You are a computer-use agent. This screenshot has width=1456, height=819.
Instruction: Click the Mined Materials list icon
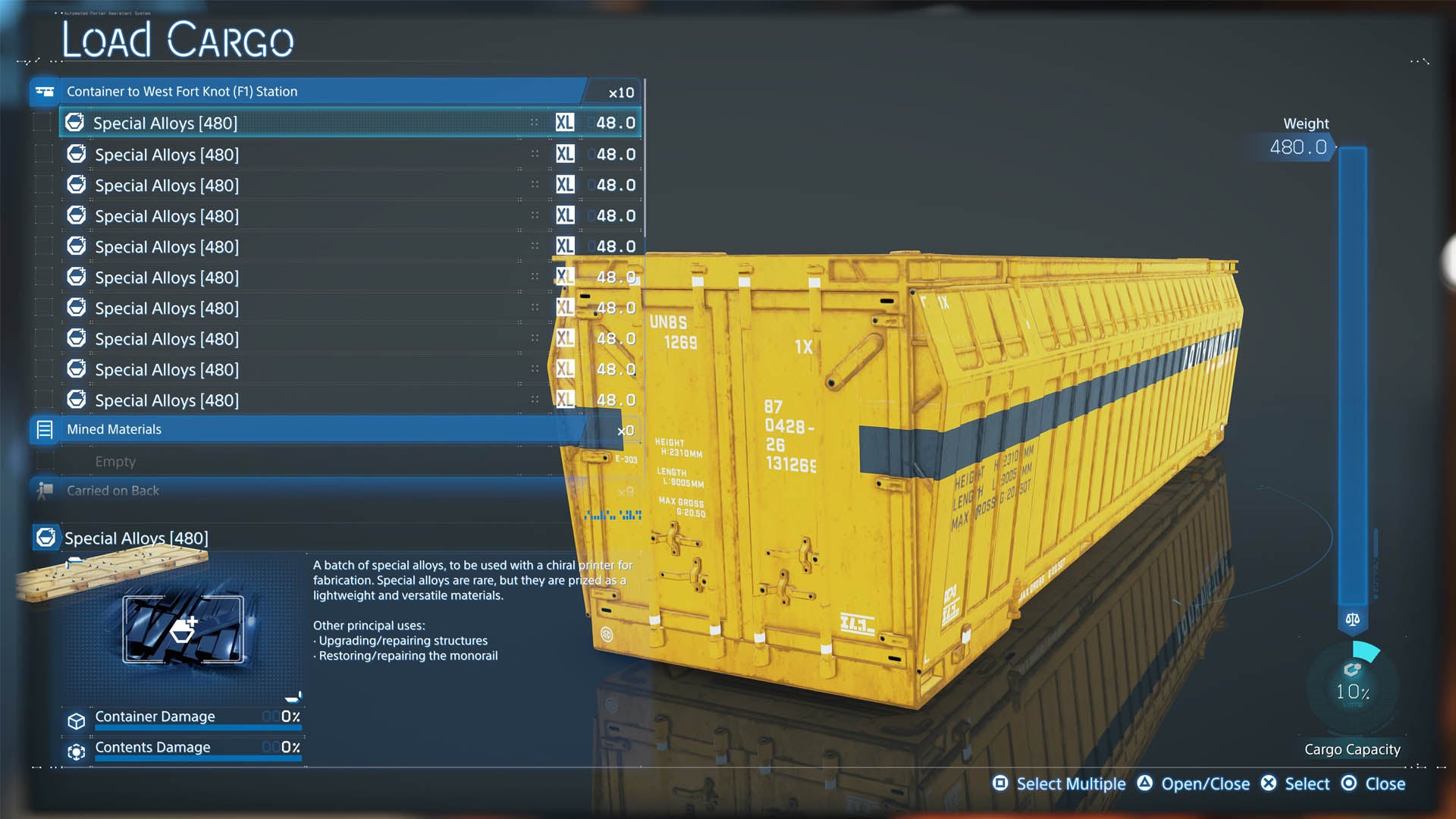click(x=45, y=430)
